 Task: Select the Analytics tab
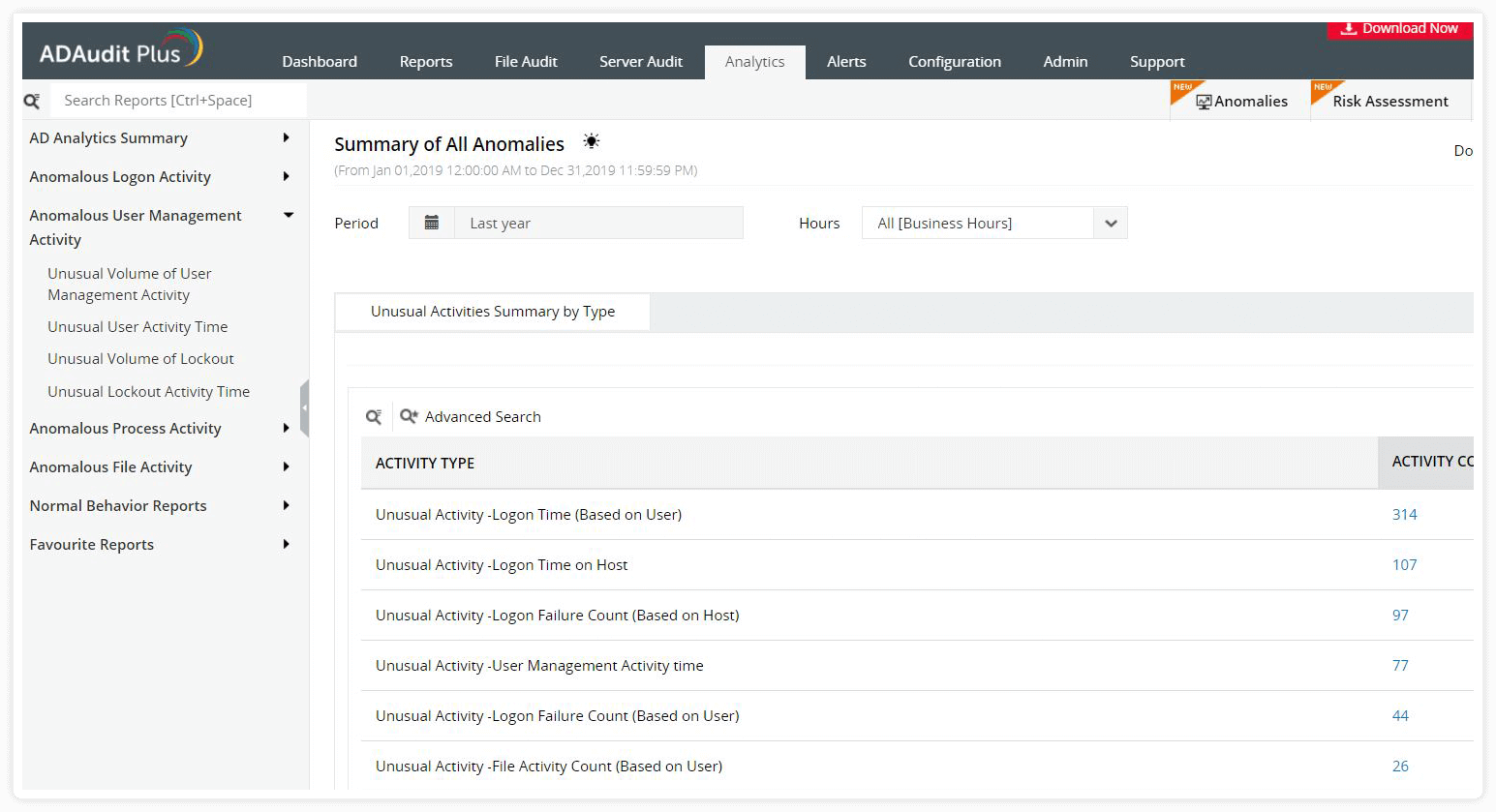point(755,62)
